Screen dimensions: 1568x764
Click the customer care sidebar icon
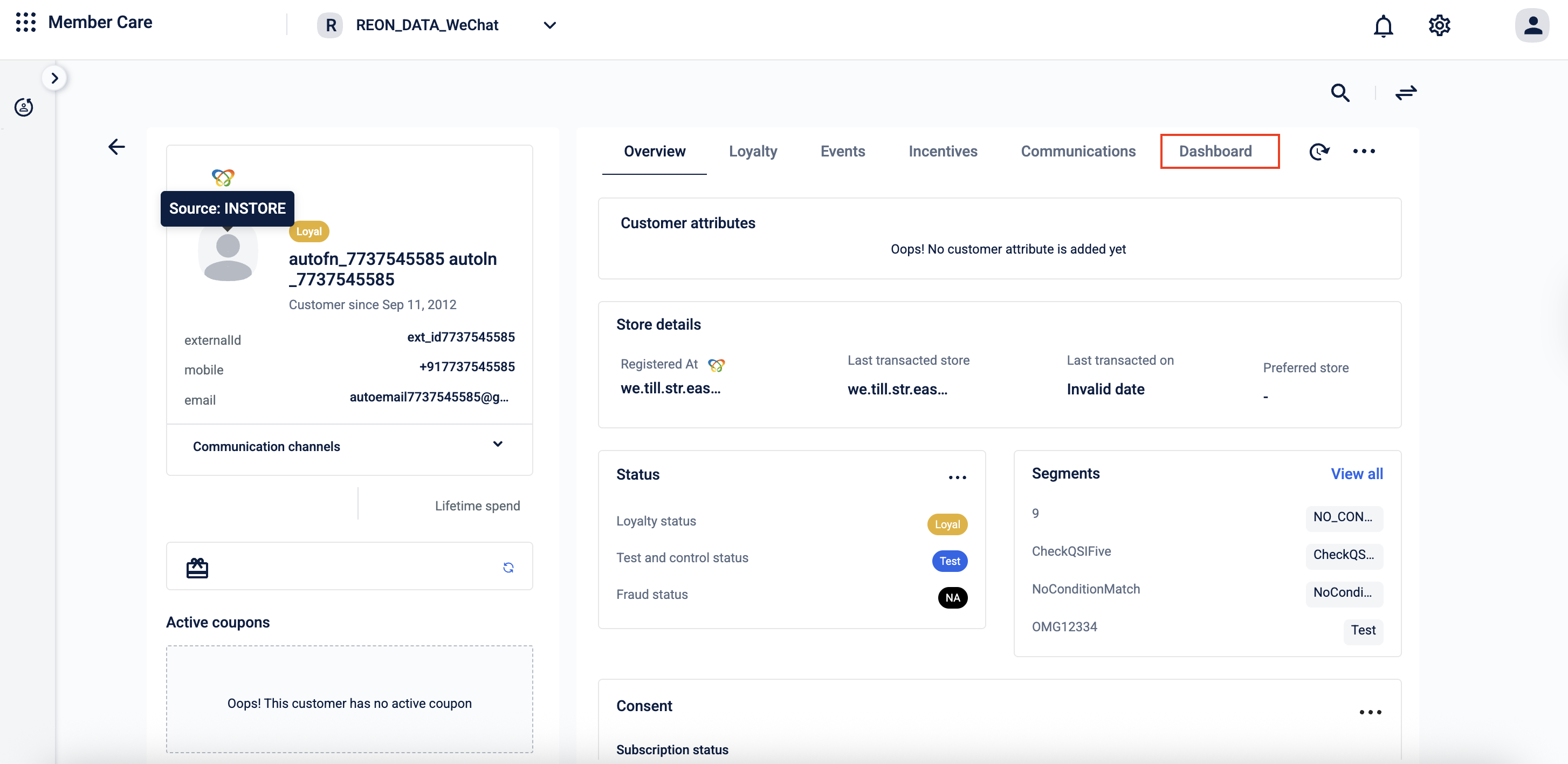point(24,107)
